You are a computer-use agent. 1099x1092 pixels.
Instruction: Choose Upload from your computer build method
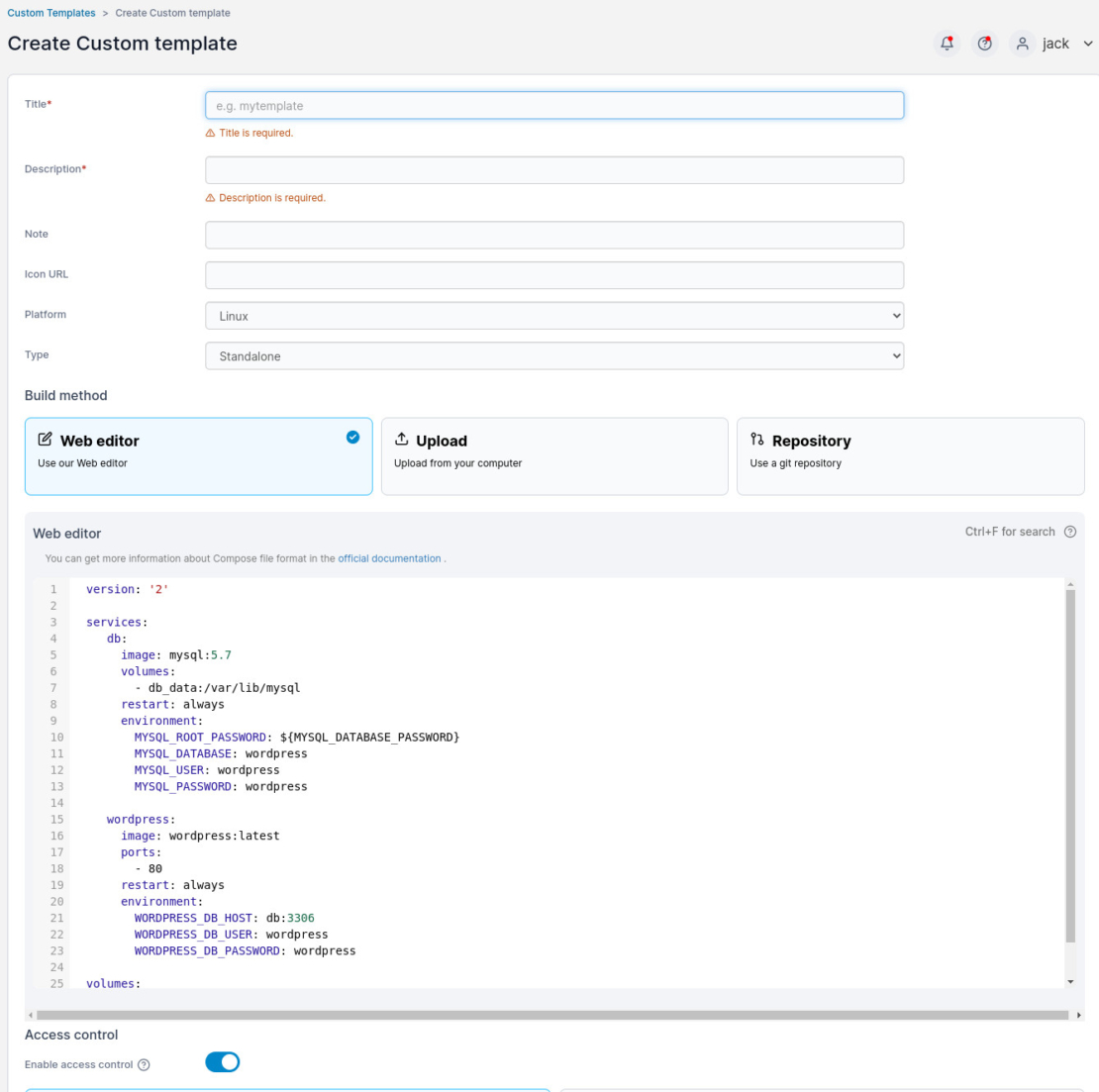[554, 455]
